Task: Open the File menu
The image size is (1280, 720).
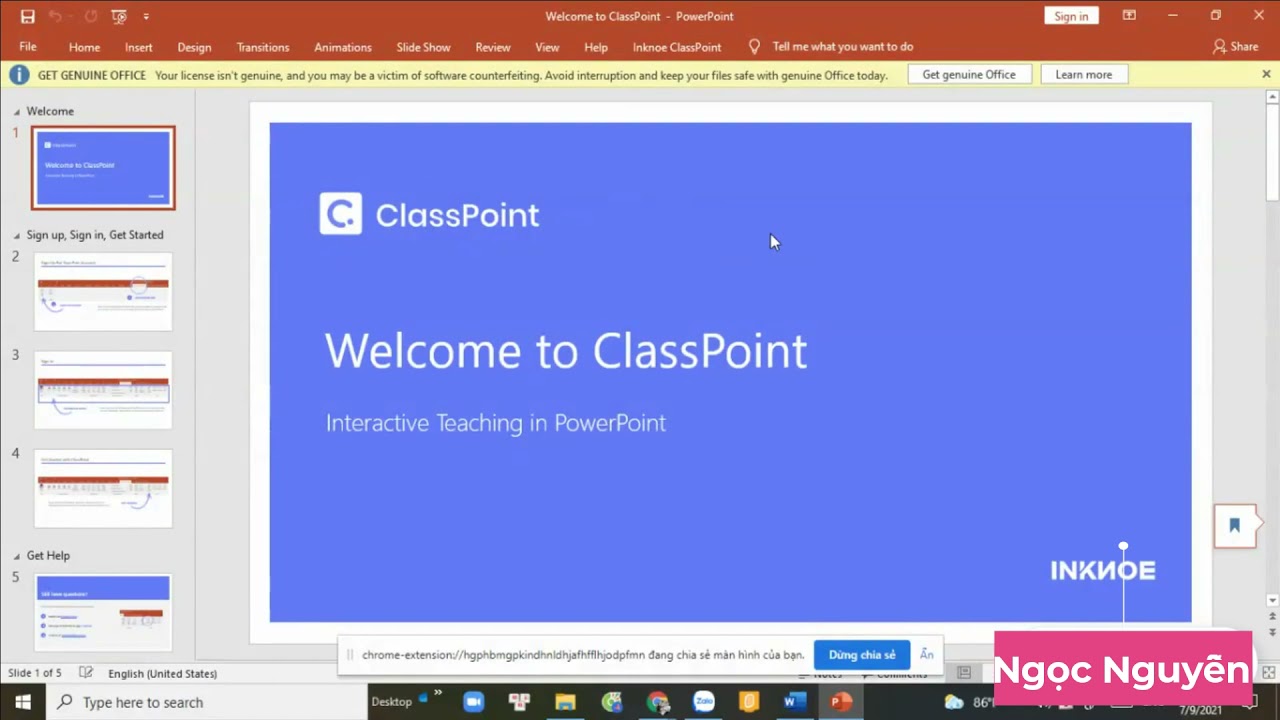Action: point(28,47)
